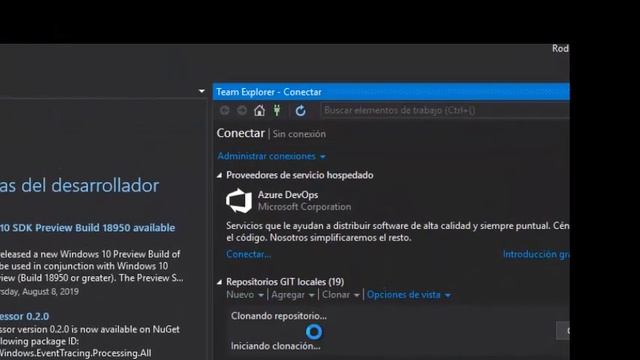Click the partly visible Rod account name

[x=560, y=49]
